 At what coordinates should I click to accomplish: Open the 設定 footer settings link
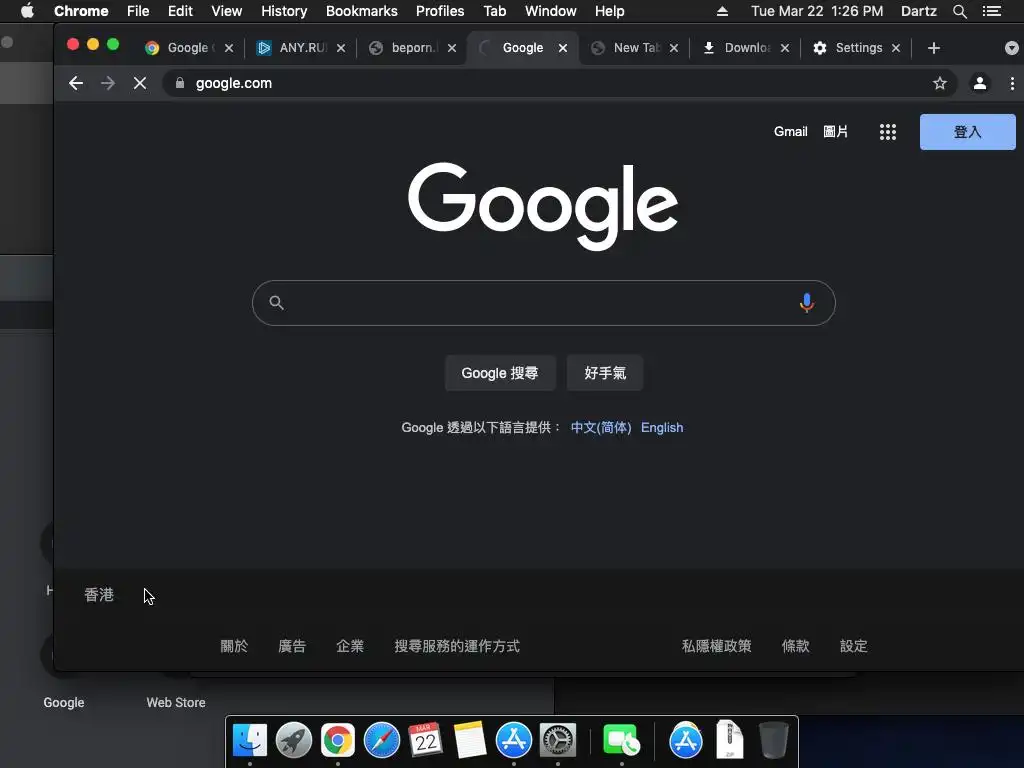point(854,646)
